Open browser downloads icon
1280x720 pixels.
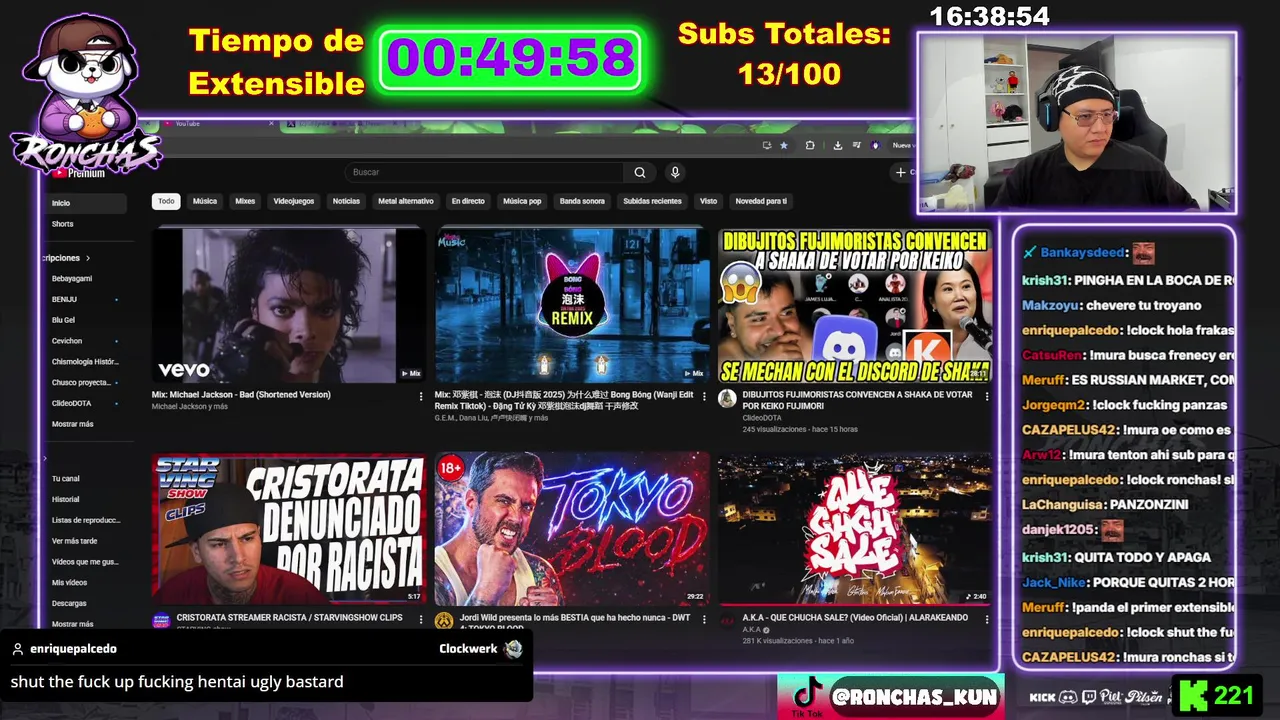[x=837, y=145]
